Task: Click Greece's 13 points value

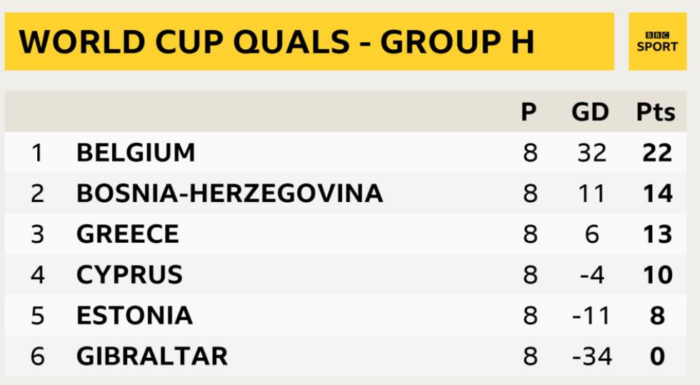Action: (x=658, y=234)
